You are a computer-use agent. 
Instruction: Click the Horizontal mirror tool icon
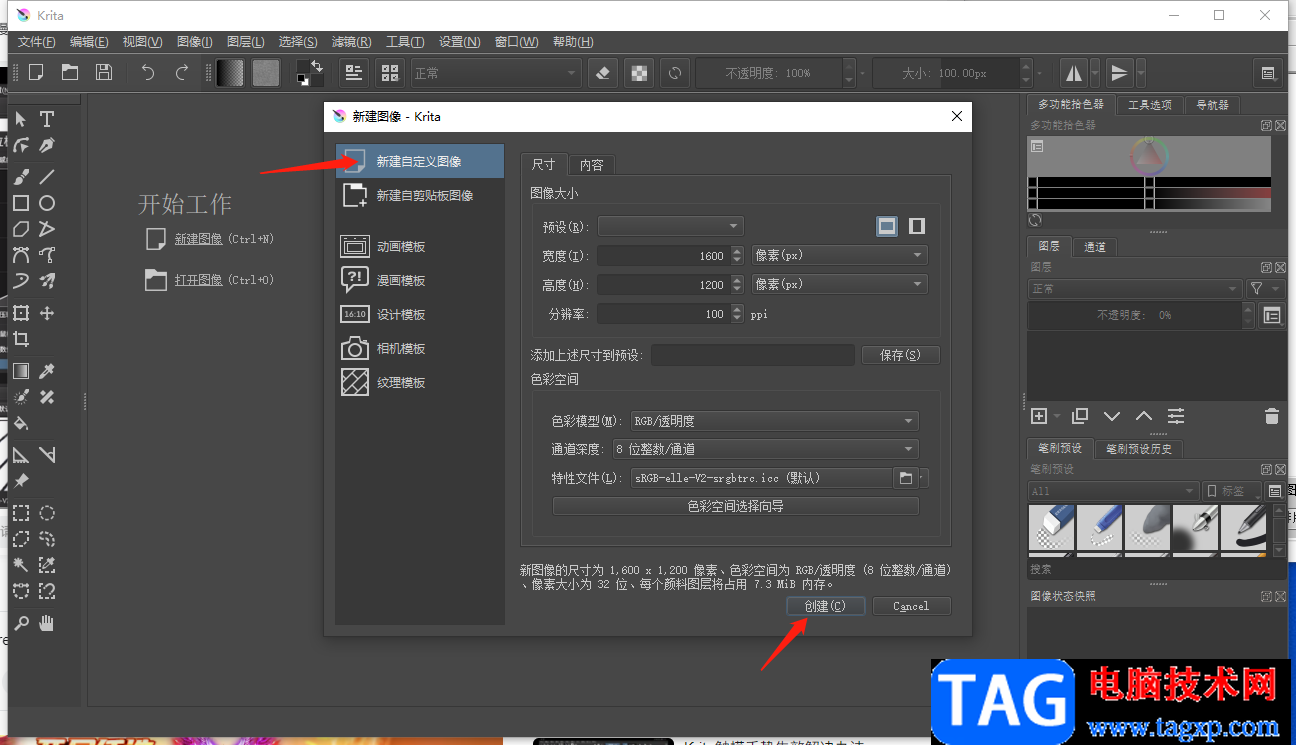tap(1074, 72)
